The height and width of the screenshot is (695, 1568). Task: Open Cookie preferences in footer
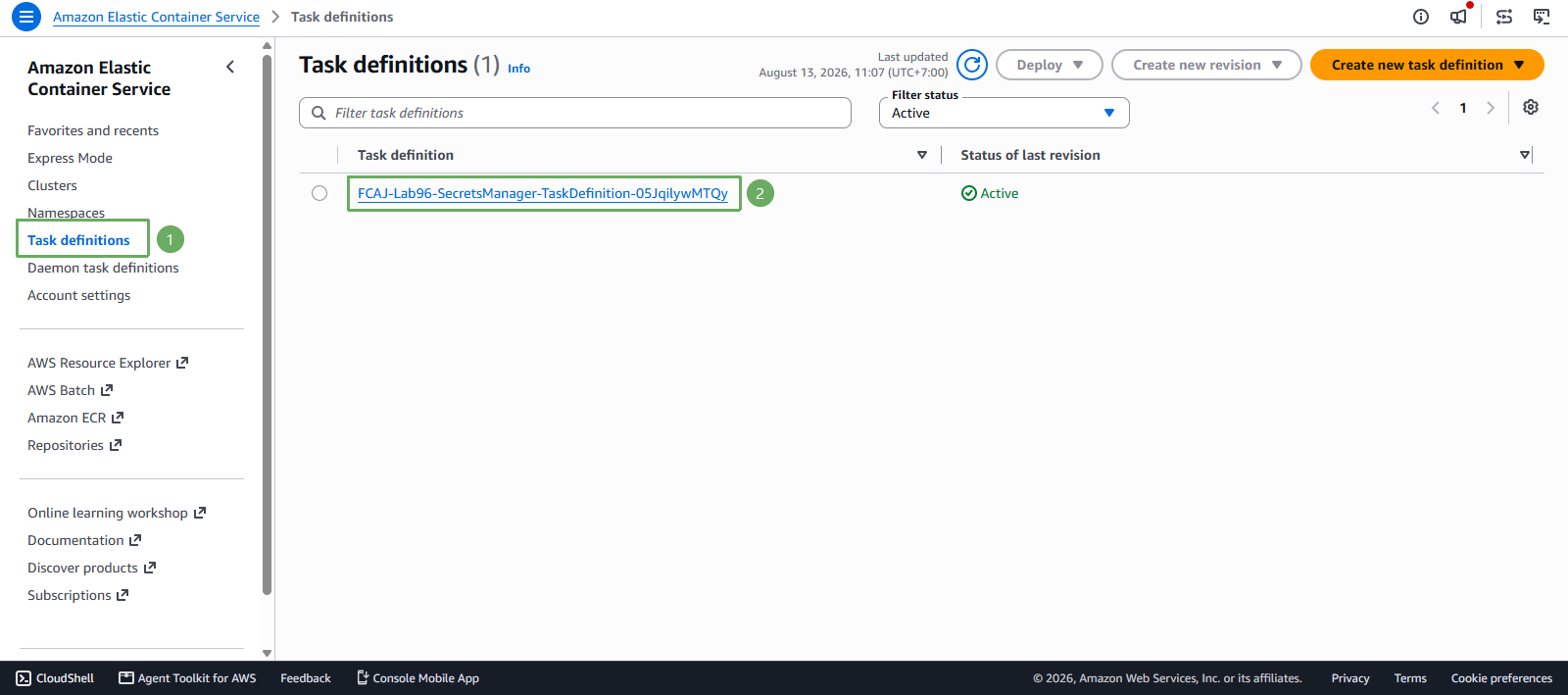pos(1501,678)
